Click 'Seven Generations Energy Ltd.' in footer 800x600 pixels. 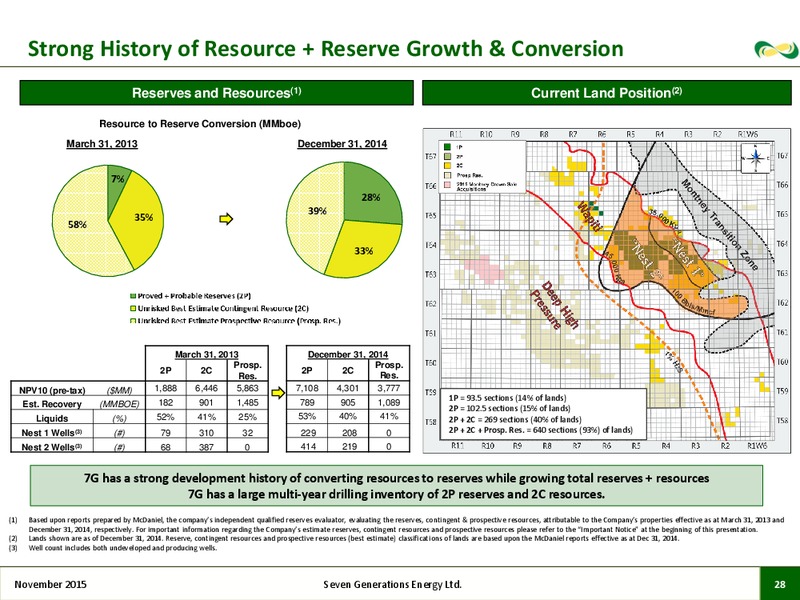pyautogui.click(x=393, y=584)
